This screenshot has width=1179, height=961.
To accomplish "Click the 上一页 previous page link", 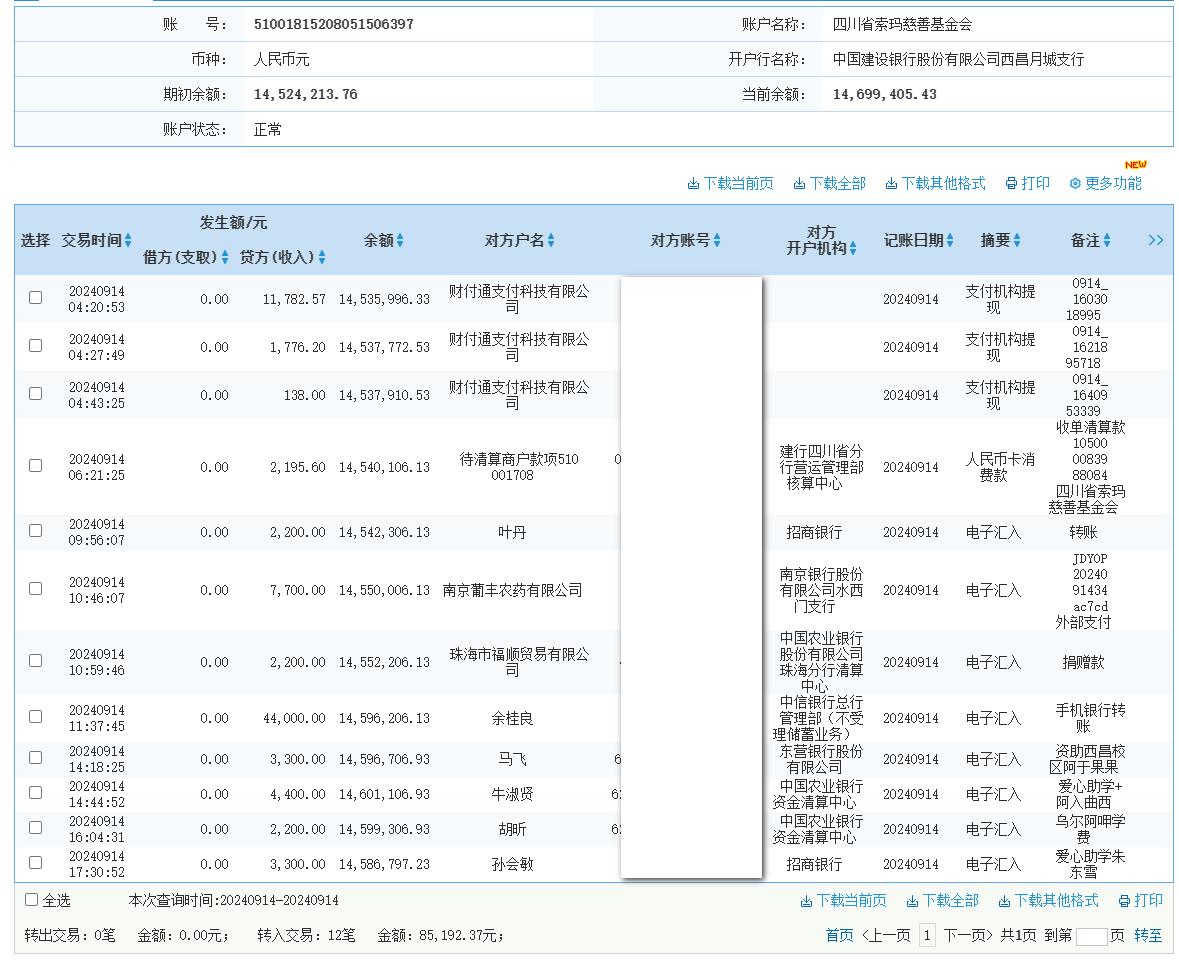I will coord(886,935).
